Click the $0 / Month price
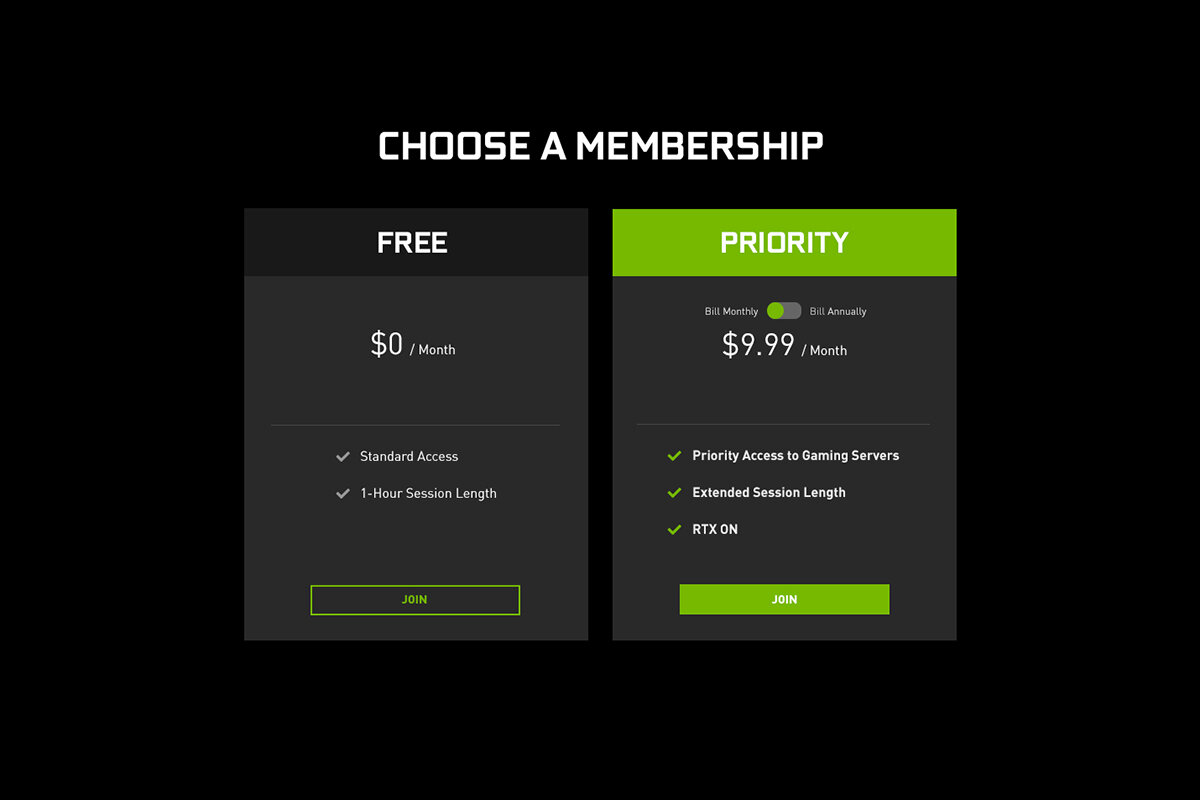 (413, 345)
